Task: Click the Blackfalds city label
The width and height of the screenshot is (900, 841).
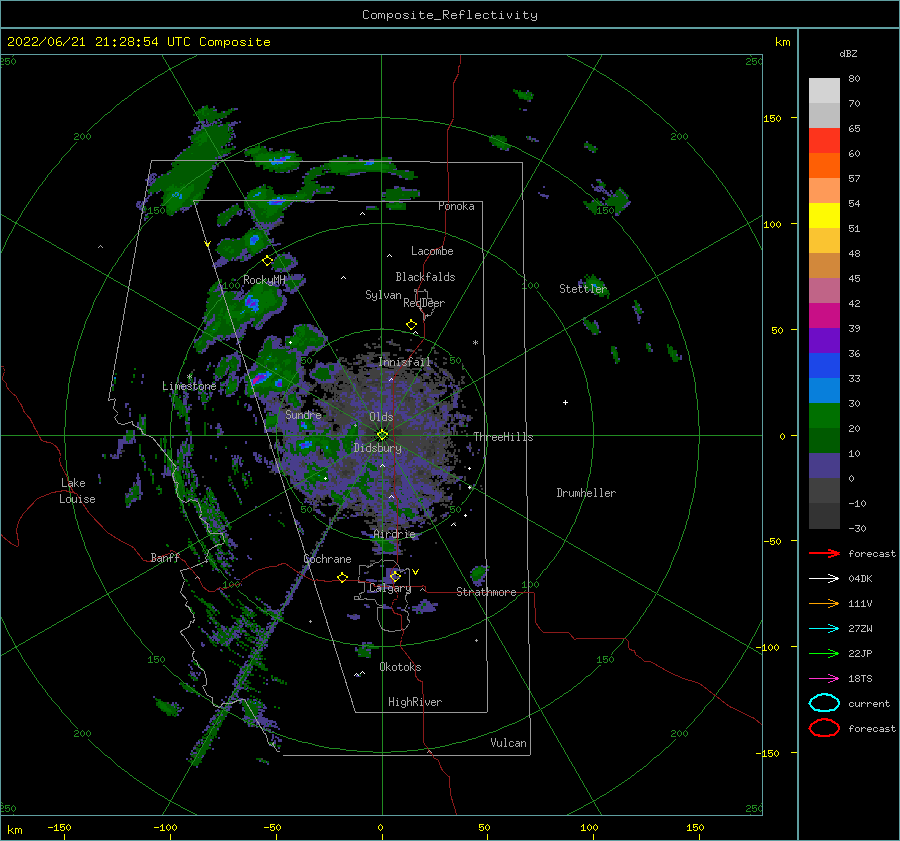Action: click(425, 277)
